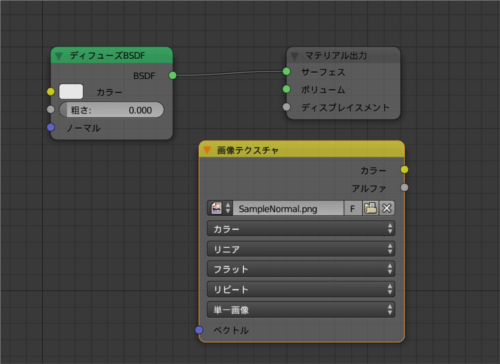Click the yellow カラー input socket on Diffuse node
The height and width of the screenshot is (364, 500).
pos(51,92)
